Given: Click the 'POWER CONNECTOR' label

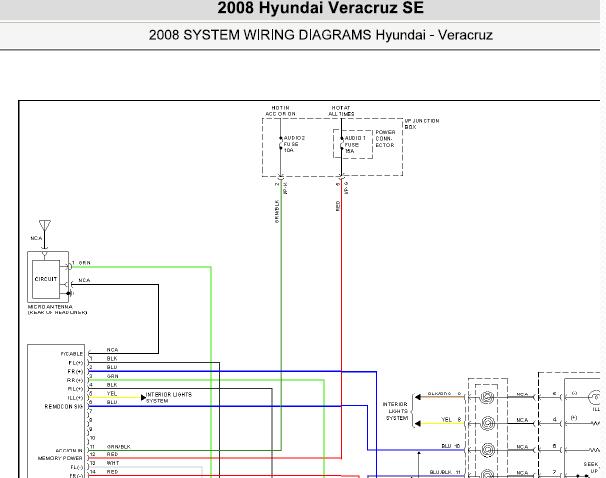Looking at the screenshot, I should pyautogui.click(x=385, y=139).
